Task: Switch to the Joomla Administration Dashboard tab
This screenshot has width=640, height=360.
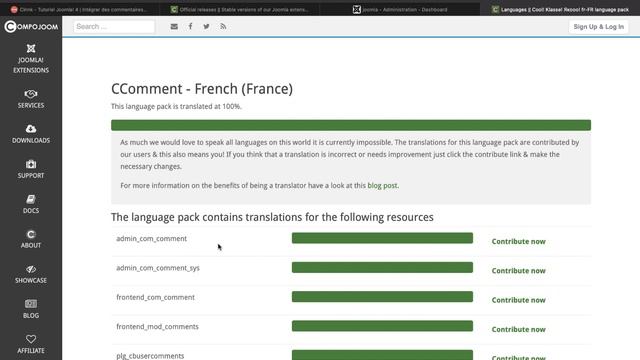Action: point(400,9)
